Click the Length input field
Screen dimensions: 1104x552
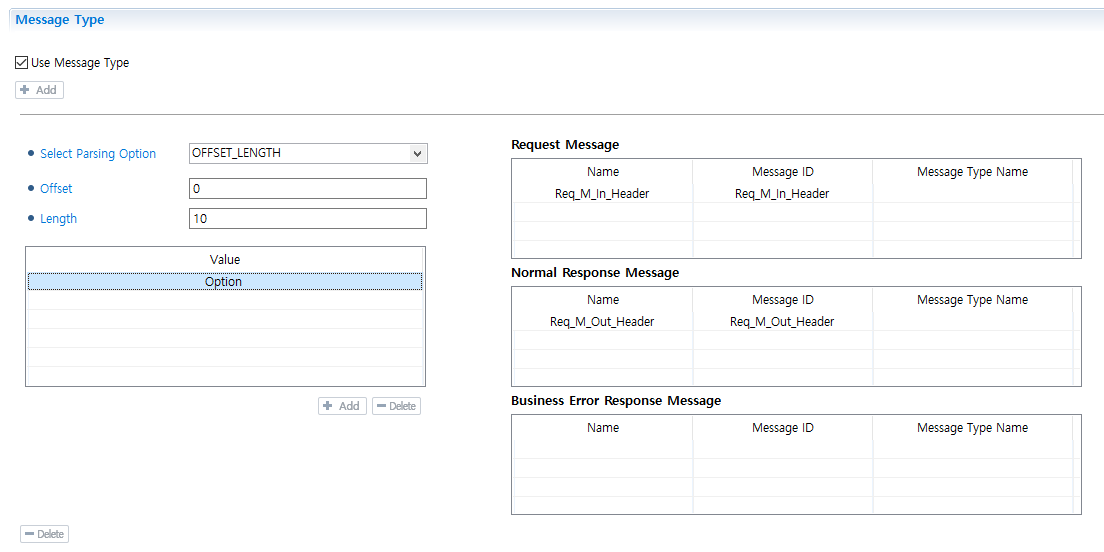(308, 218)
